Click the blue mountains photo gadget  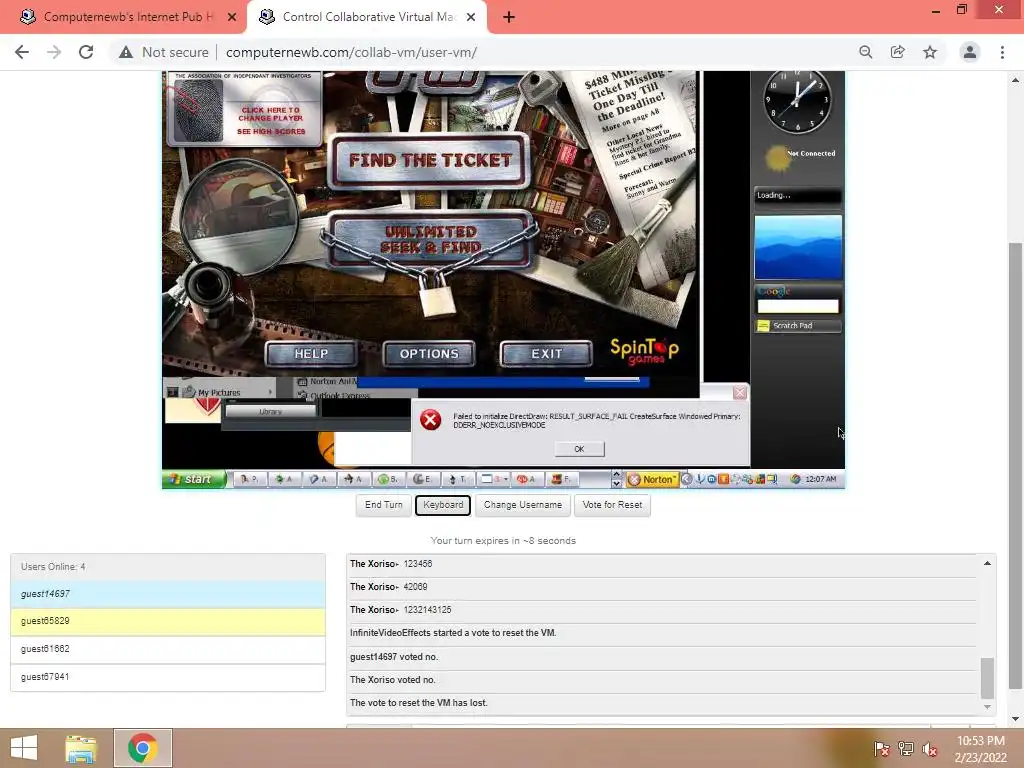(x=798, y=247)
